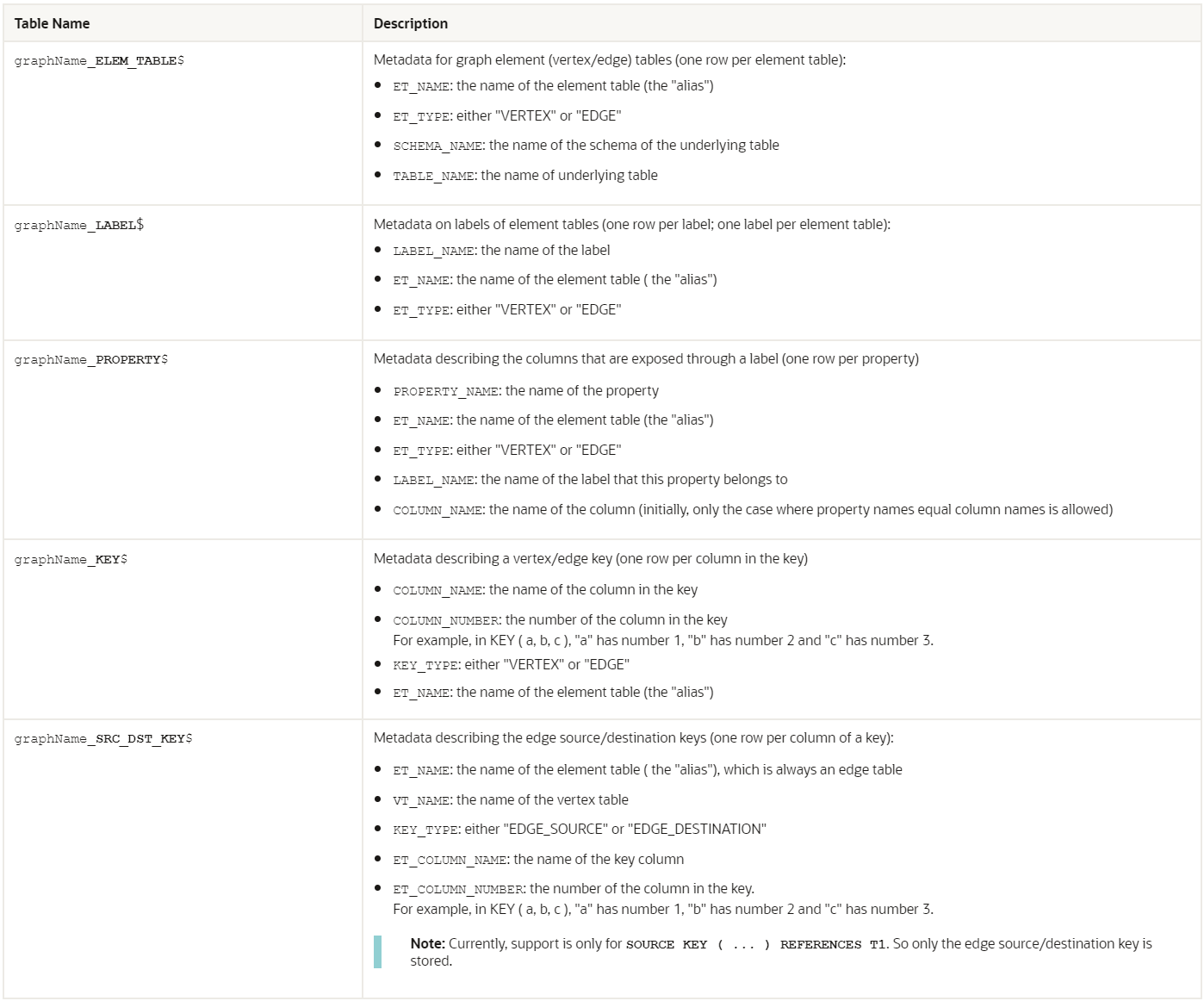Click the "Metadata describing a vertex/edge key" line

click(590, 558)
